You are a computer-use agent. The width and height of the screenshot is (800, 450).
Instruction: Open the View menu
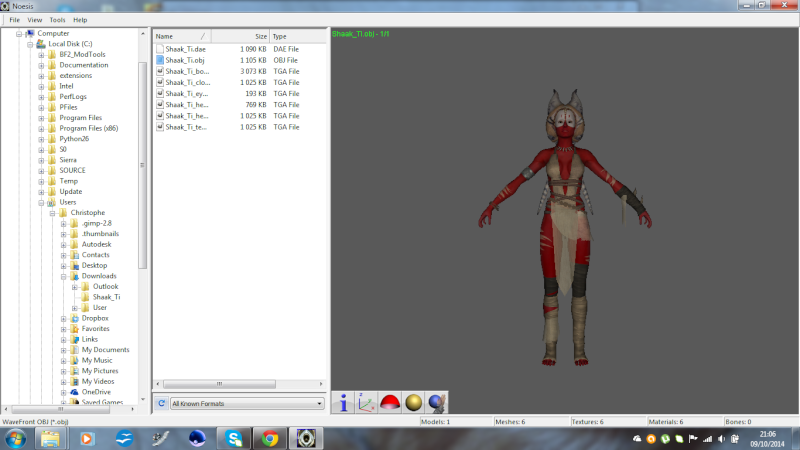[35, 20]
